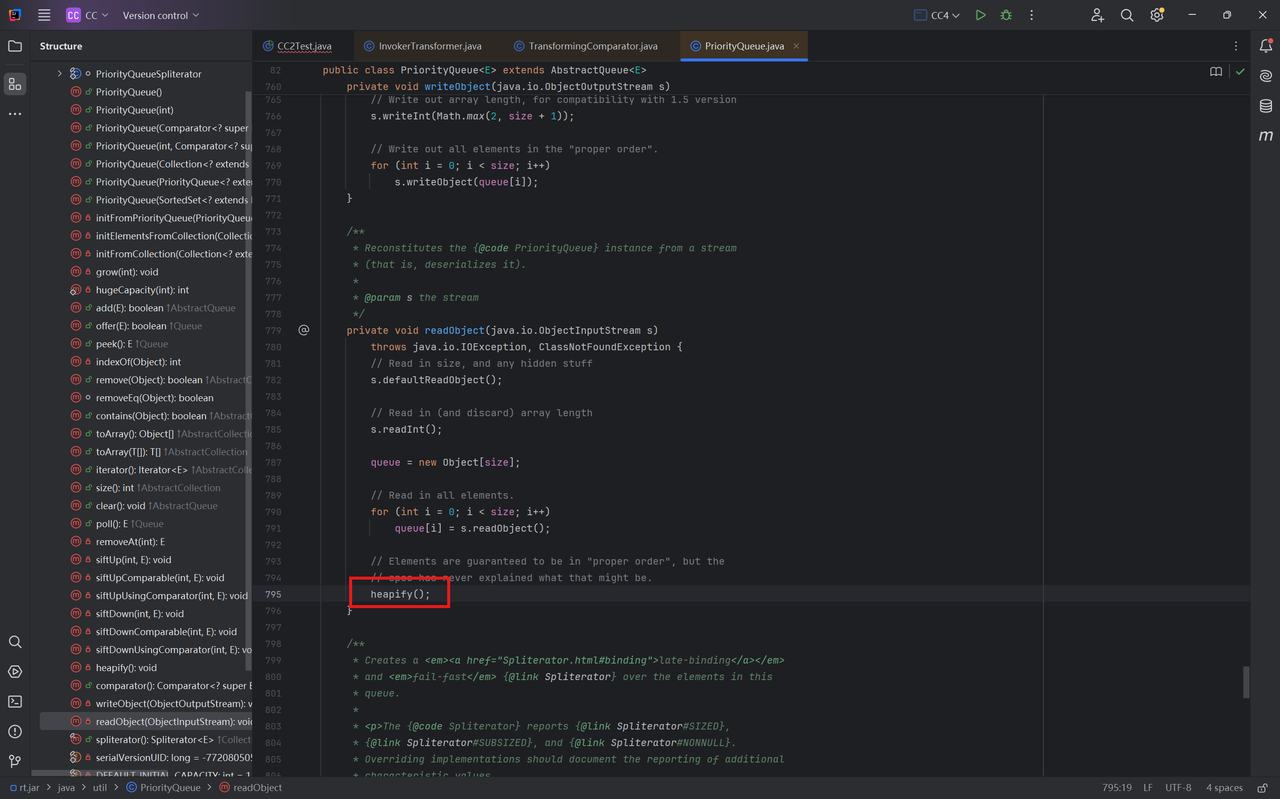Open inspections check mark widget
The width and height of the screenshot is (1280, 799).
click(x=1240, y=72)
